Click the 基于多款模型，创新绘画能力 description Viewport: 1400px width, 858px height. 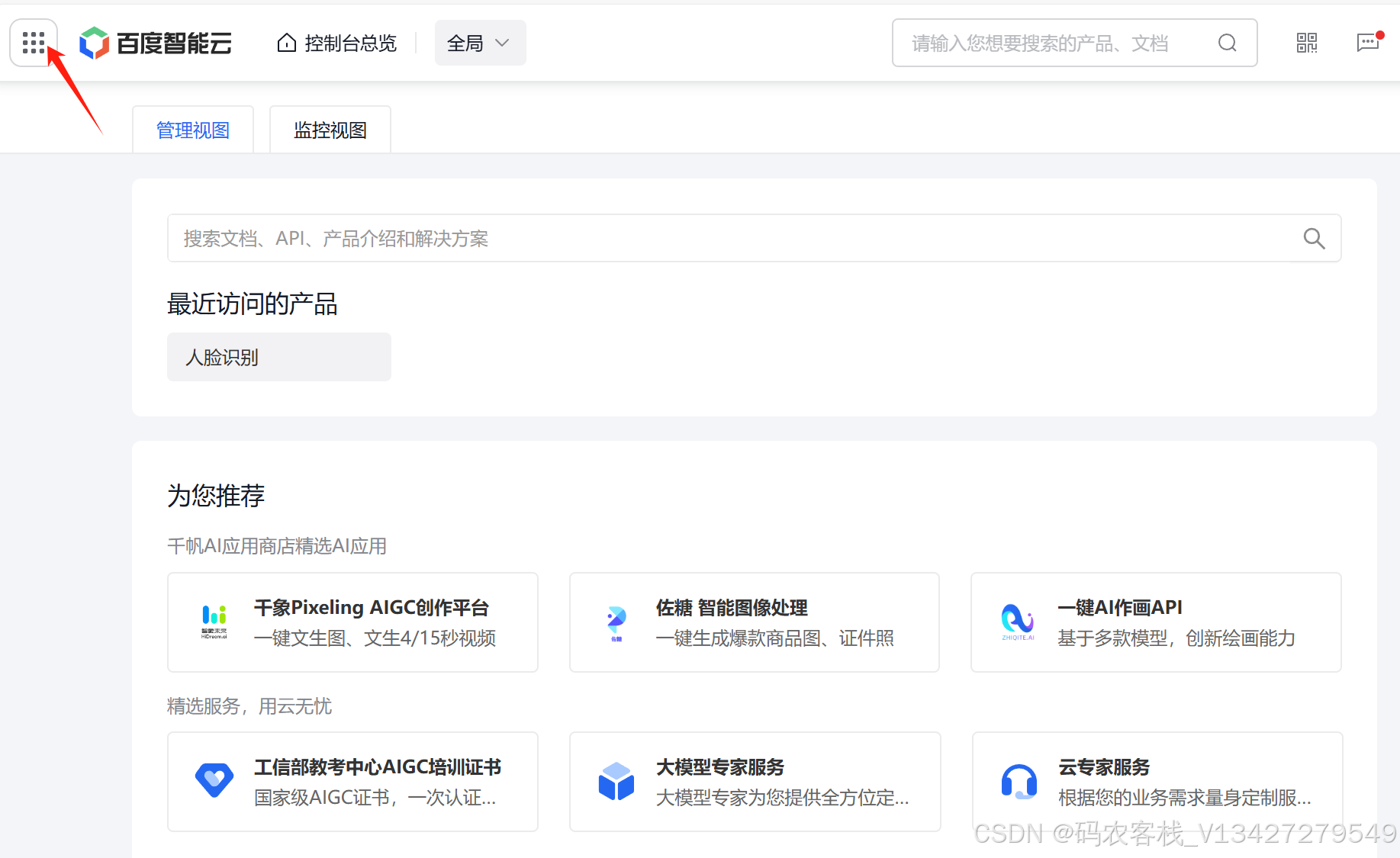pyautogui.click(x=1176, y=638)
